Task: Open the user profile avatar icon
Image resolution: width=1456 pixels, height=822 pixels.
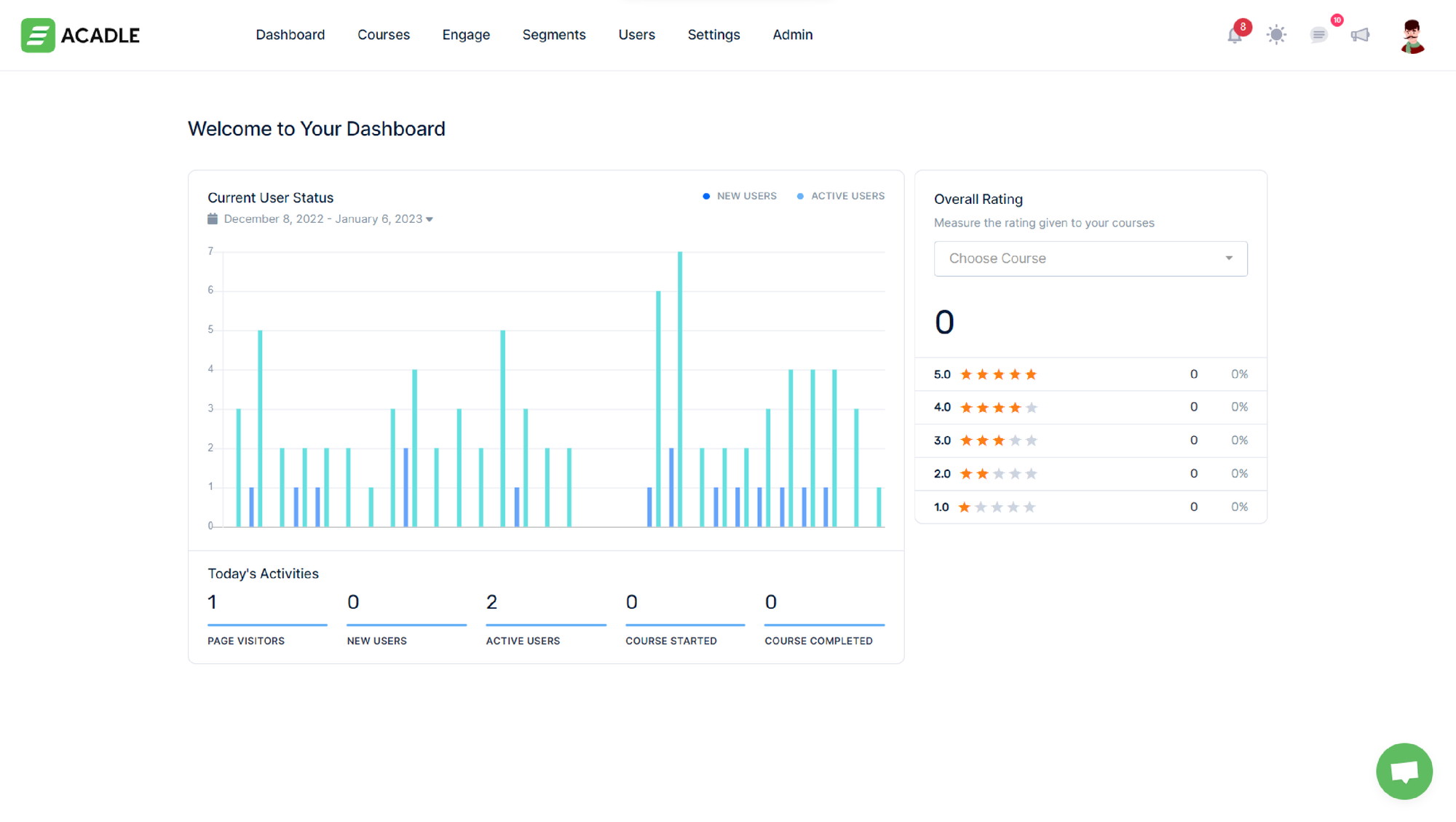Action: 1413,35
